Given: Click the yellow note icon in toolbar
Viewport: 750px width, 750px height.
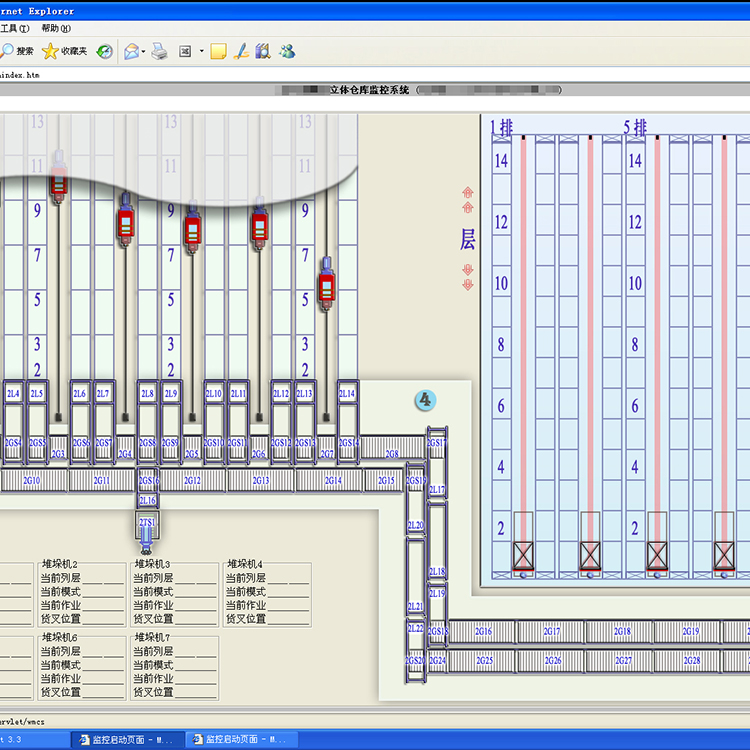Looking at the screenshot, I should [x=218, y=51].
